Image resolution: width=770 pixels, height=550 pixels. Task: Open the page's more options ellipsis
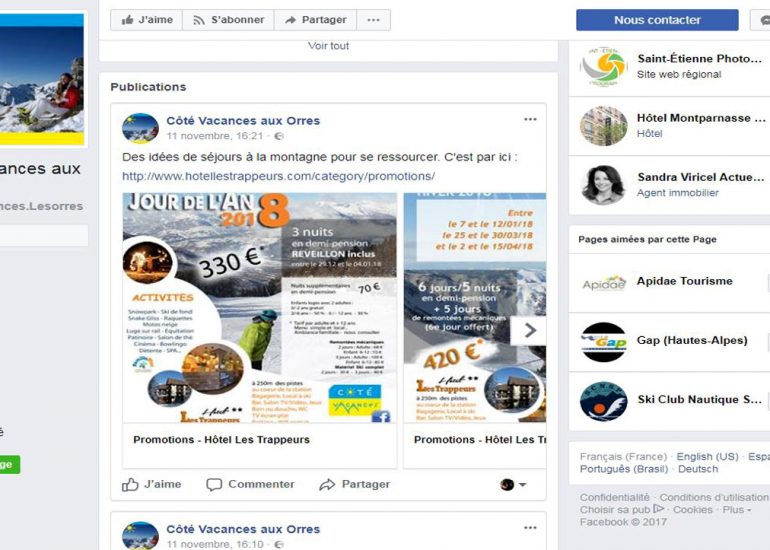coord(373,20)
